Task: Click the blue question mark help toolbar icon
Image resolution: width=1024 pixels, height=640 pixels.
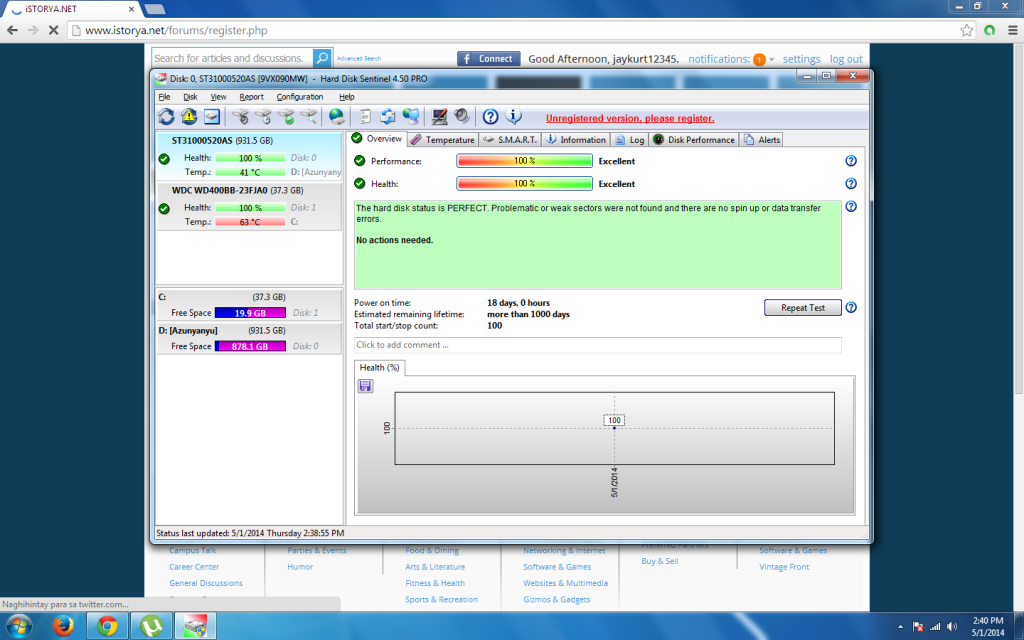Action: [490, 117]
